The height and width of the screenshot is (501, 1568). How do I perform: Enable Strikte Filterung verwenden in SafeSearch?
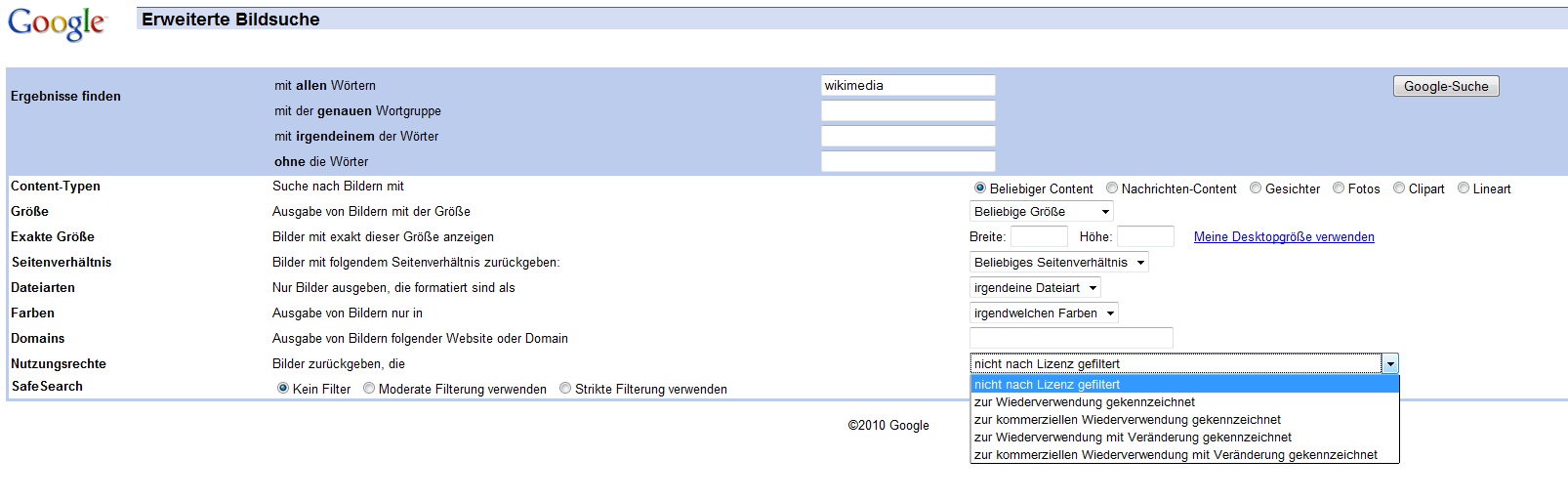pos(565,389)
